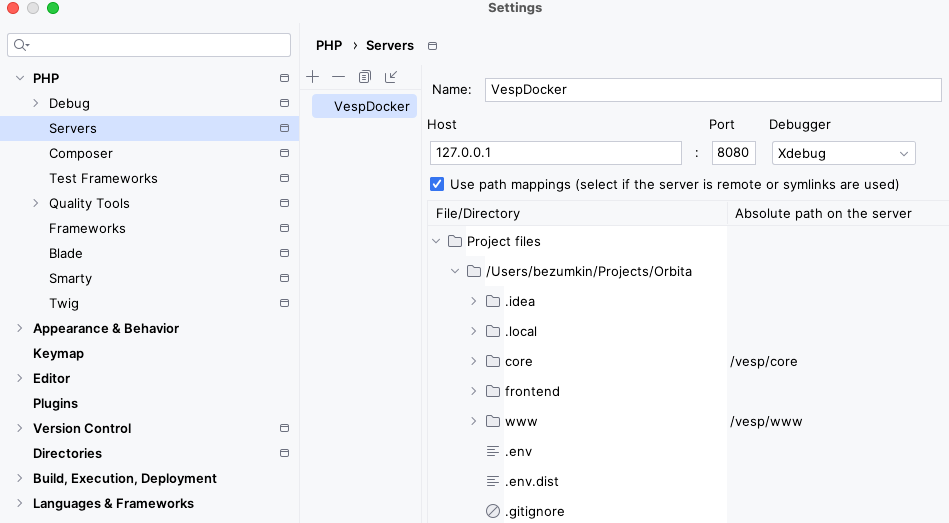
Task: Collapse the PHP settings section
Action: tap(20, 78)
